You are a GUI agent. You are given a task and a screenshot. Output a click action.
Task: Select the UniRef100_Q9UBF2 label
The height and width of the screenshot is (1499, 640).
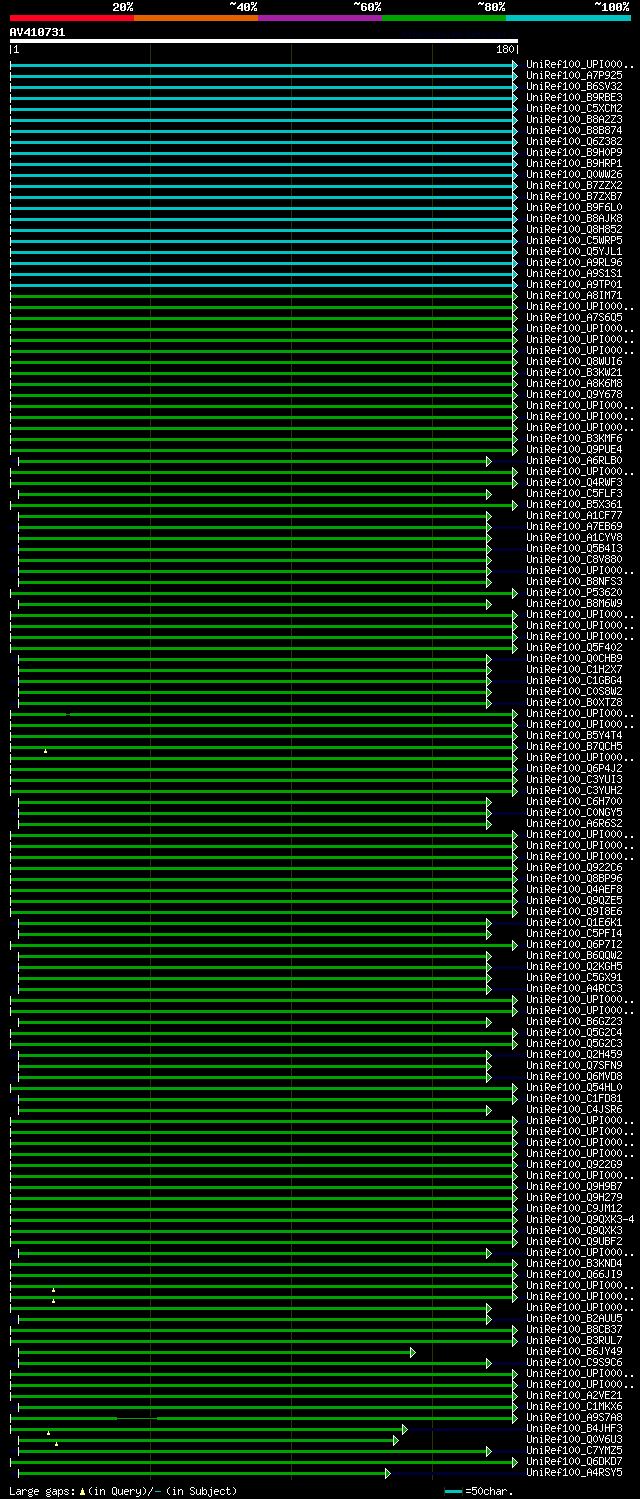pyautogui.click(x=574, y=1241)
